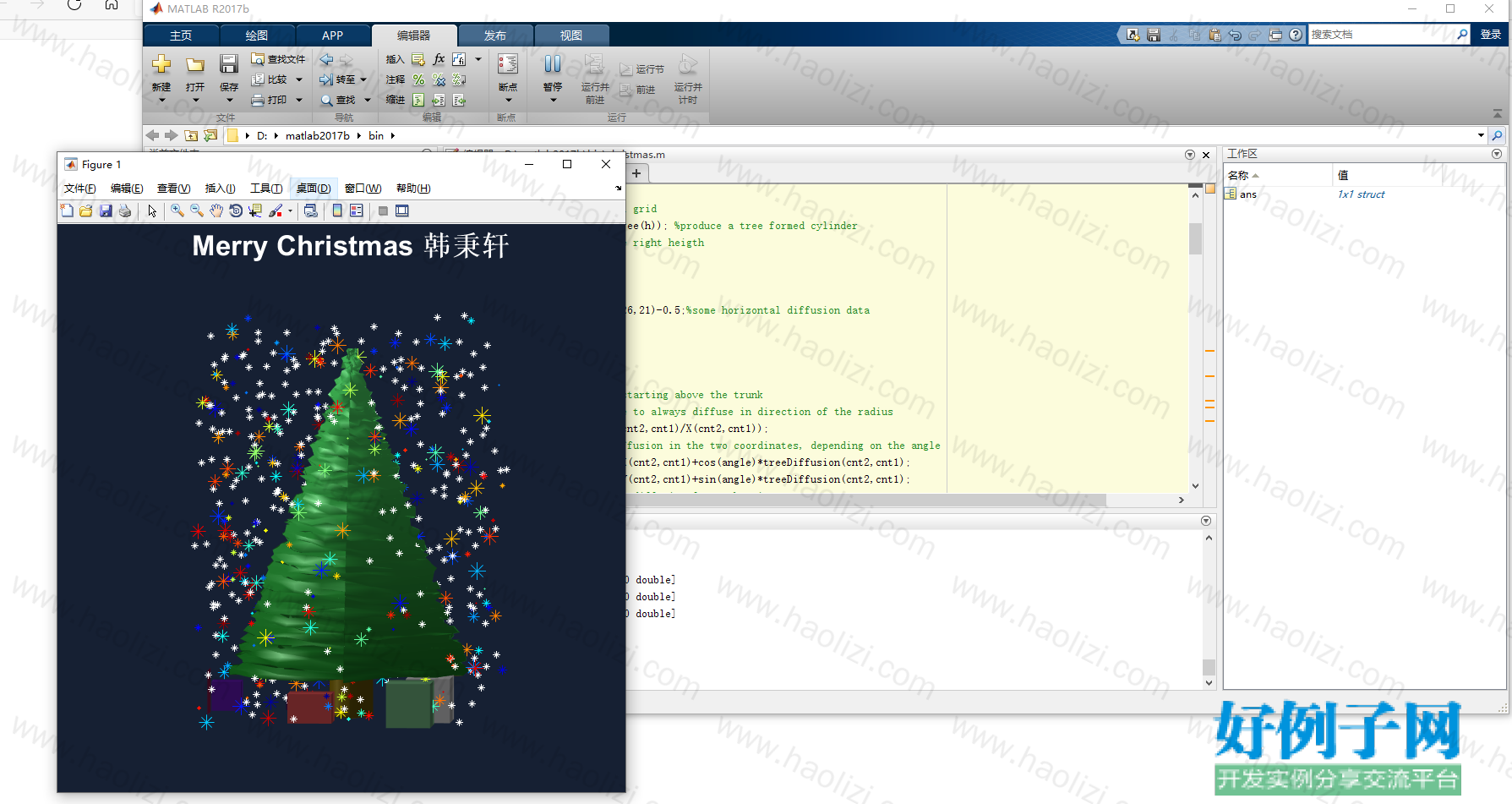
Task: Click the Zoom In magnifier in Figure 1 toolbar
Action: (x=177, y=211)
